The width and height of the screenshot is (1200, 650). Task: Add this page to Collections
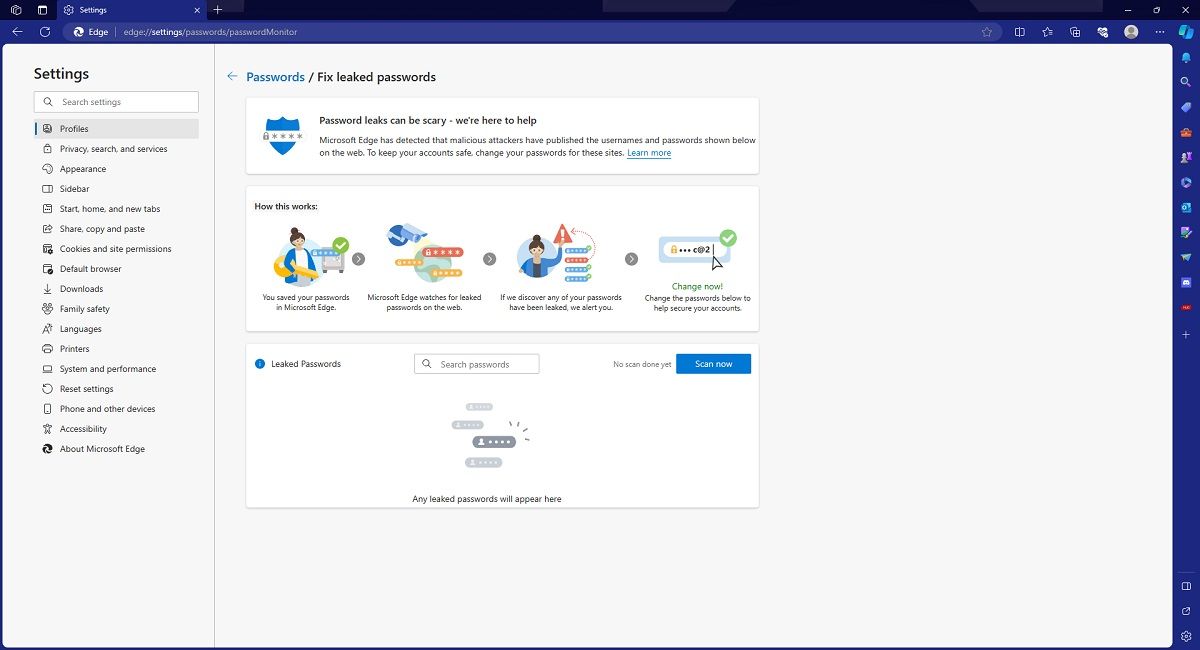(x=1075, y=31)
